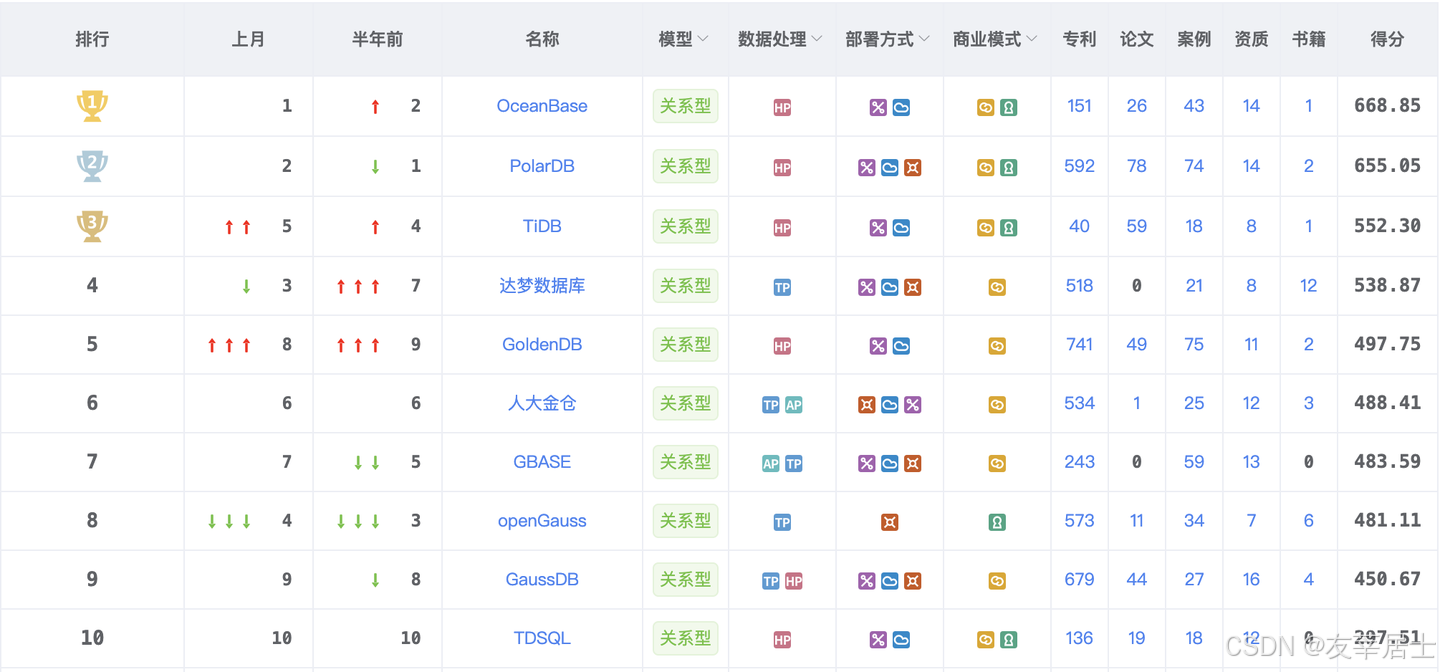Click the 得分 column header
Image resolution: width=1440 pixels, height=672 pixels.
tap(1387, 40)
